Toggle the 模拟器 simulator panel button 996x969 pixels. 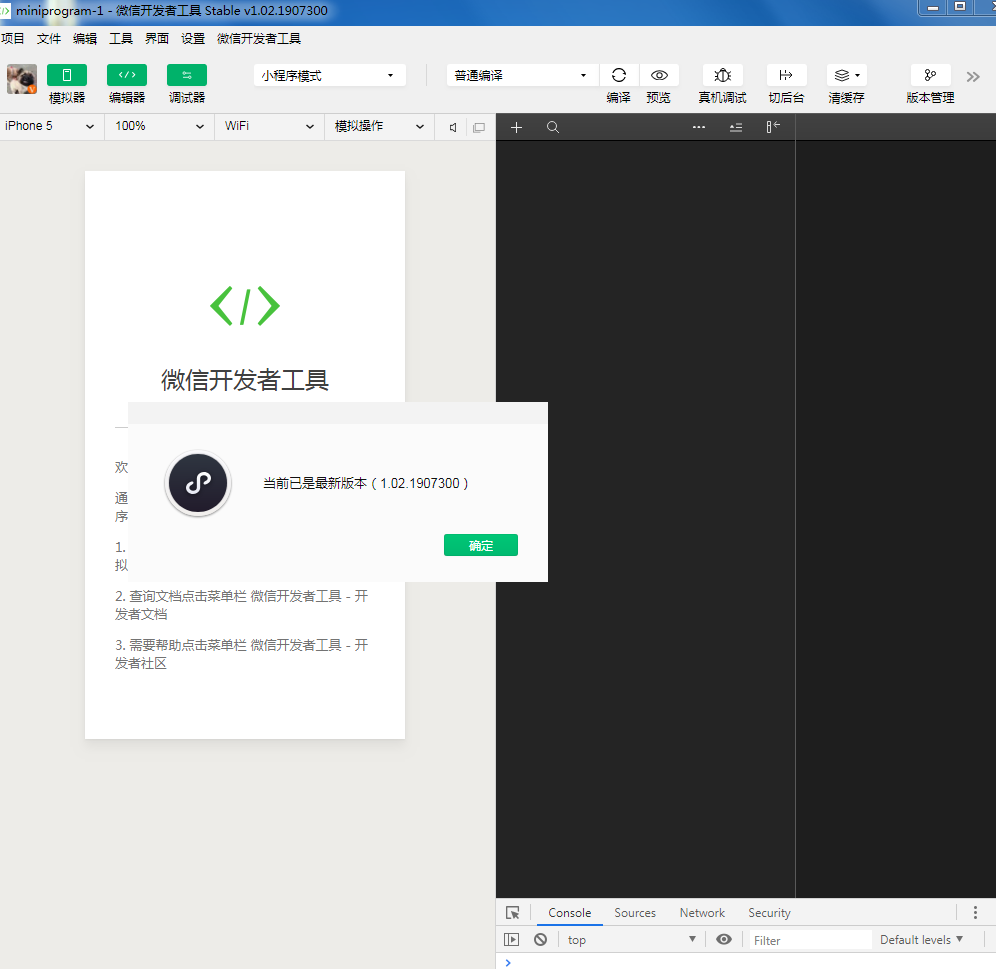tap(67, 75)
